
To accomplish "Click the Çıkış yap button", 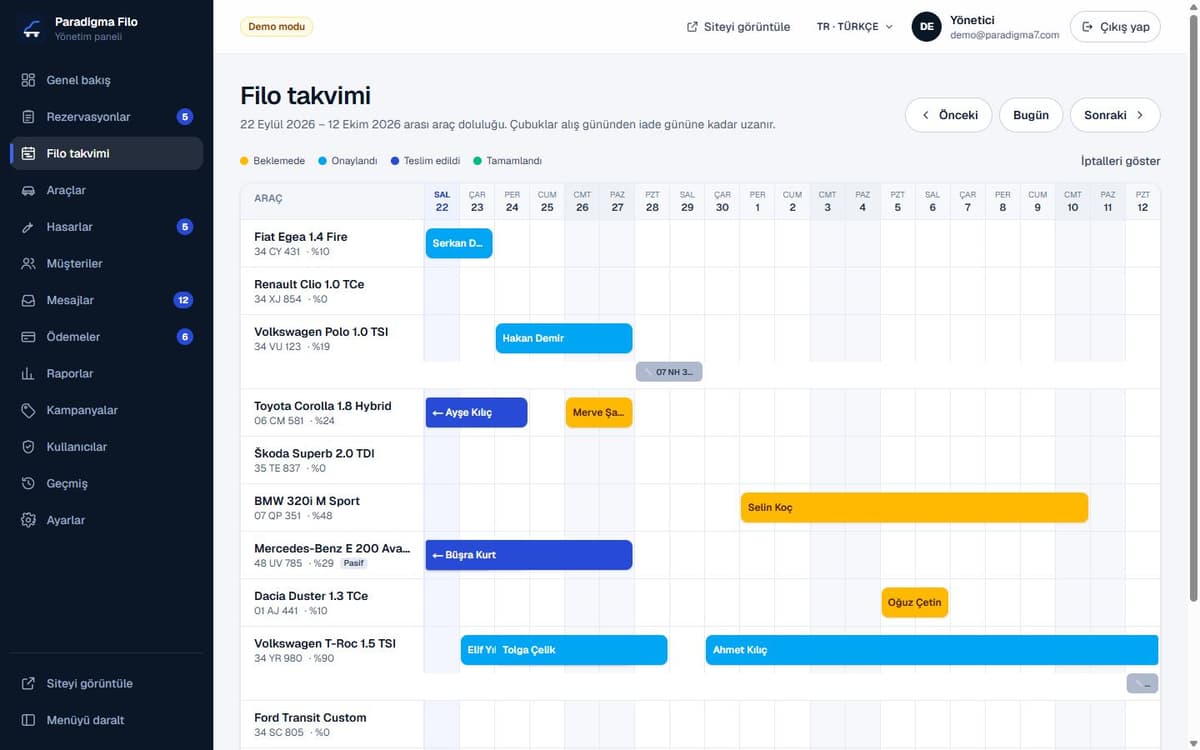I will [1115, 27].
